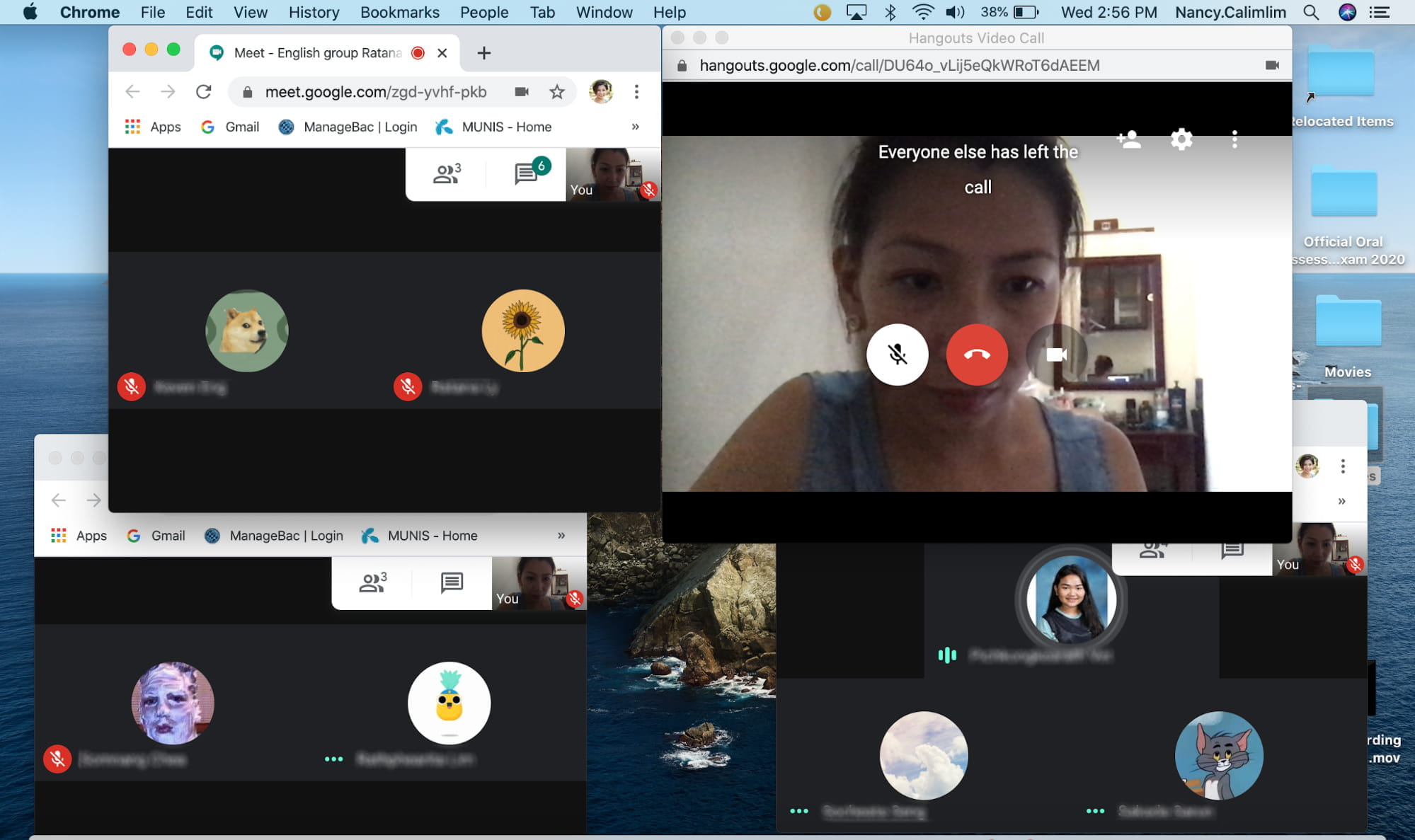Open the MUNIS - Home bookmark

pyautogui.click(x=494, y=127)
